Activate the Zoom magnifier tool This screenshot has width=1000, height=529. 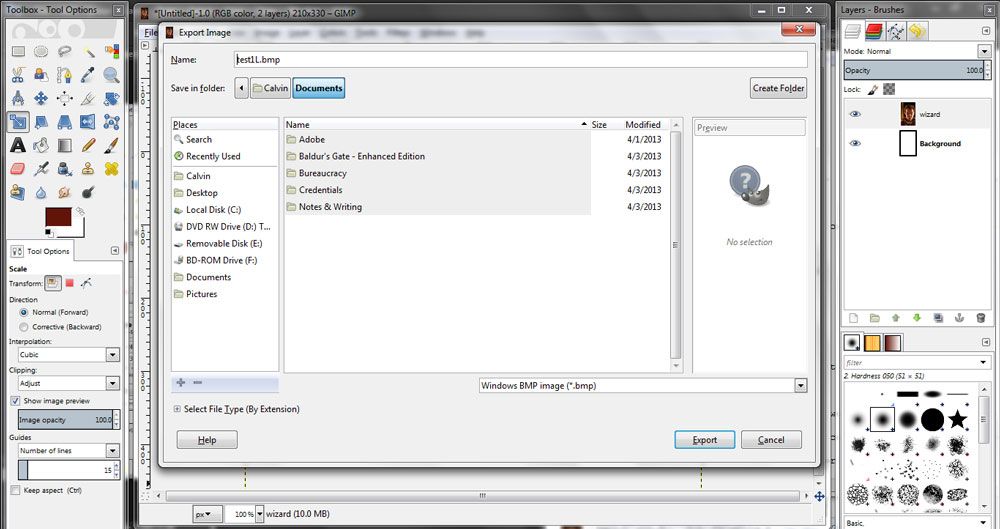112,75
